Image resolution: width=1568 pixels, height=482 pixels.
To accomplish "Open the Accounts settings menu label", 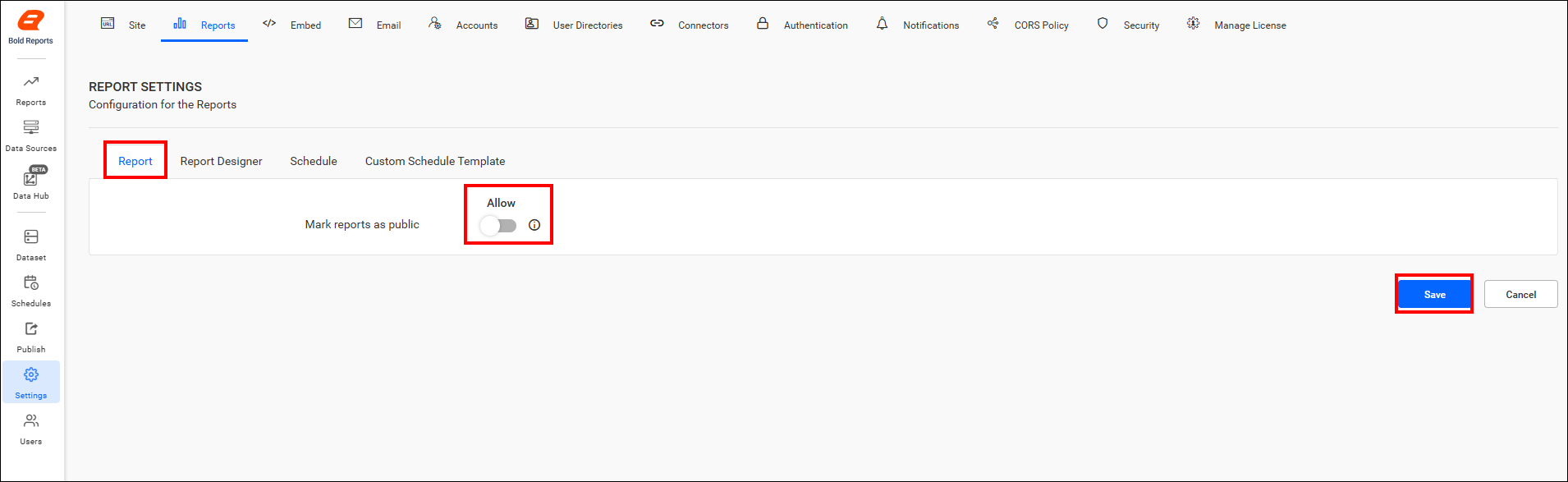I will (x=477, y=25).
